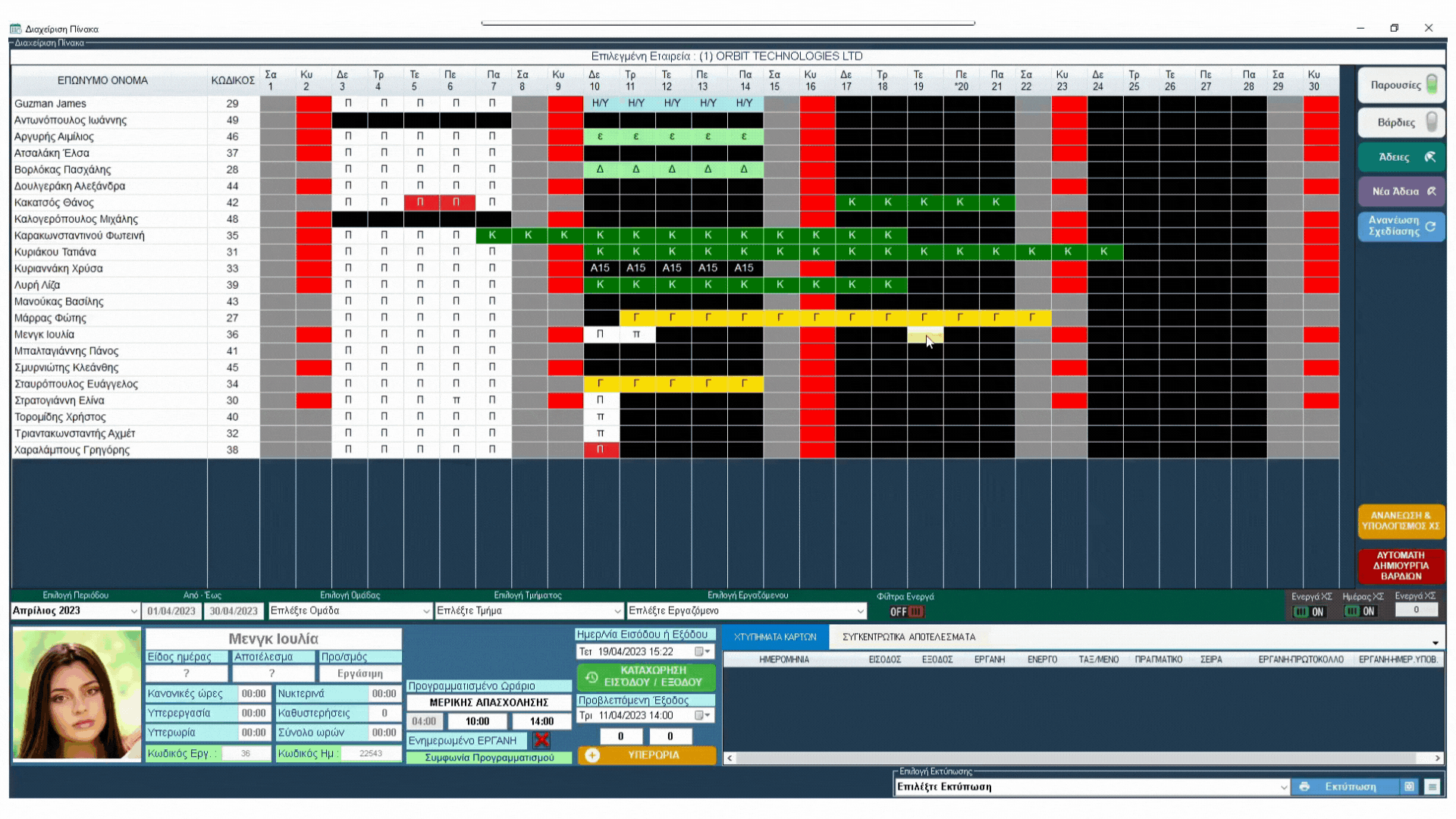This screenshot has width=1456, height=819.
Task: Click the preview icon right of Εκτύπωση
Action: (1409, 787)
